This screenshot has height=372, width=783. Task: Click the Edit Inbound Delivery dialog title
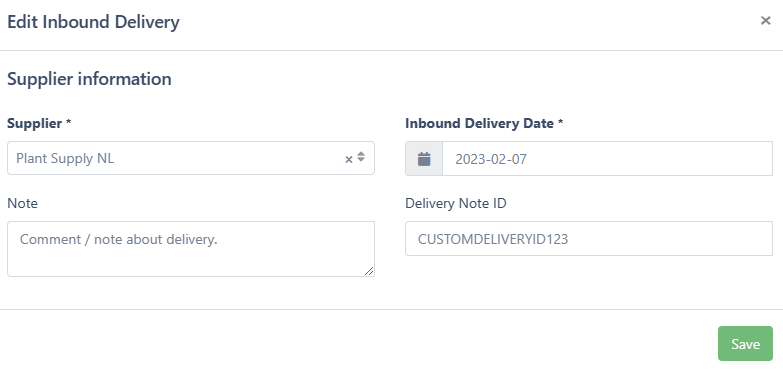tap(93, 22)
